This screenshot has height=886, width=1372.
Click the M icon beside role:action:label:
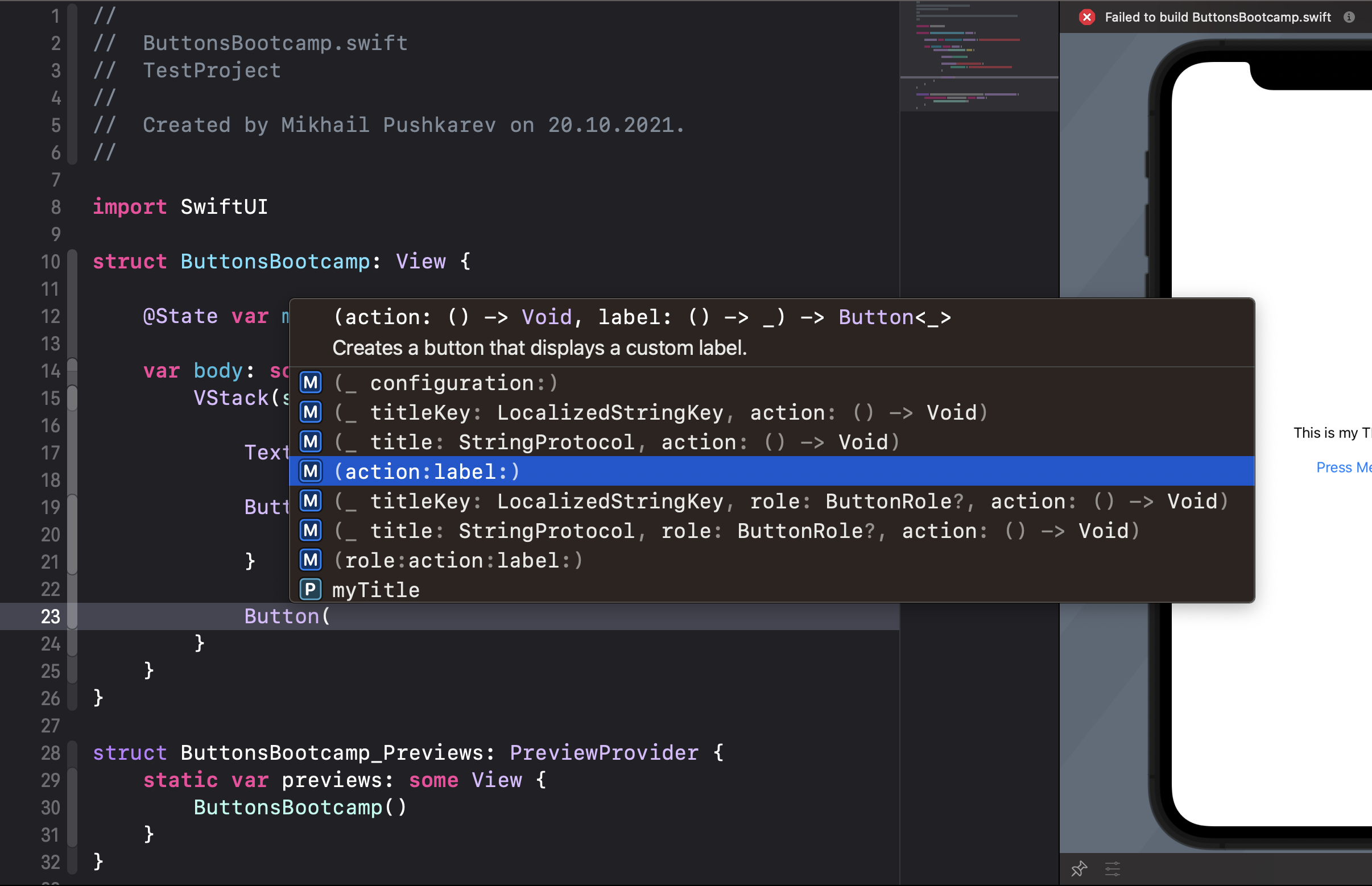click(x=310, y=560)
